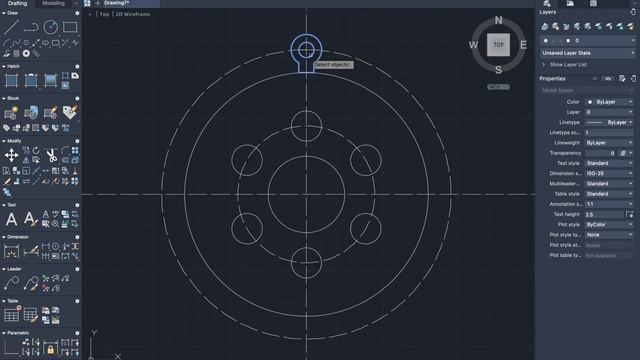Select the Drawing7 file tab
Image resolution: width=640 pixels, height=360 pixels.
(116, 3)
